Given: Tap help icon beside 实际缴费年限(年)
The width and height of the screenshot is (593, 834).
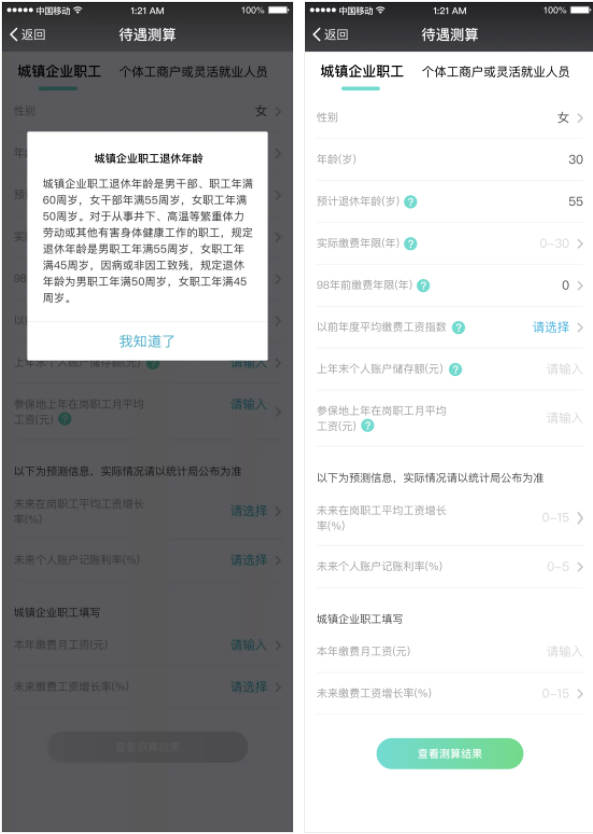Looking at the screenshot, I should [x=410, y=244].
